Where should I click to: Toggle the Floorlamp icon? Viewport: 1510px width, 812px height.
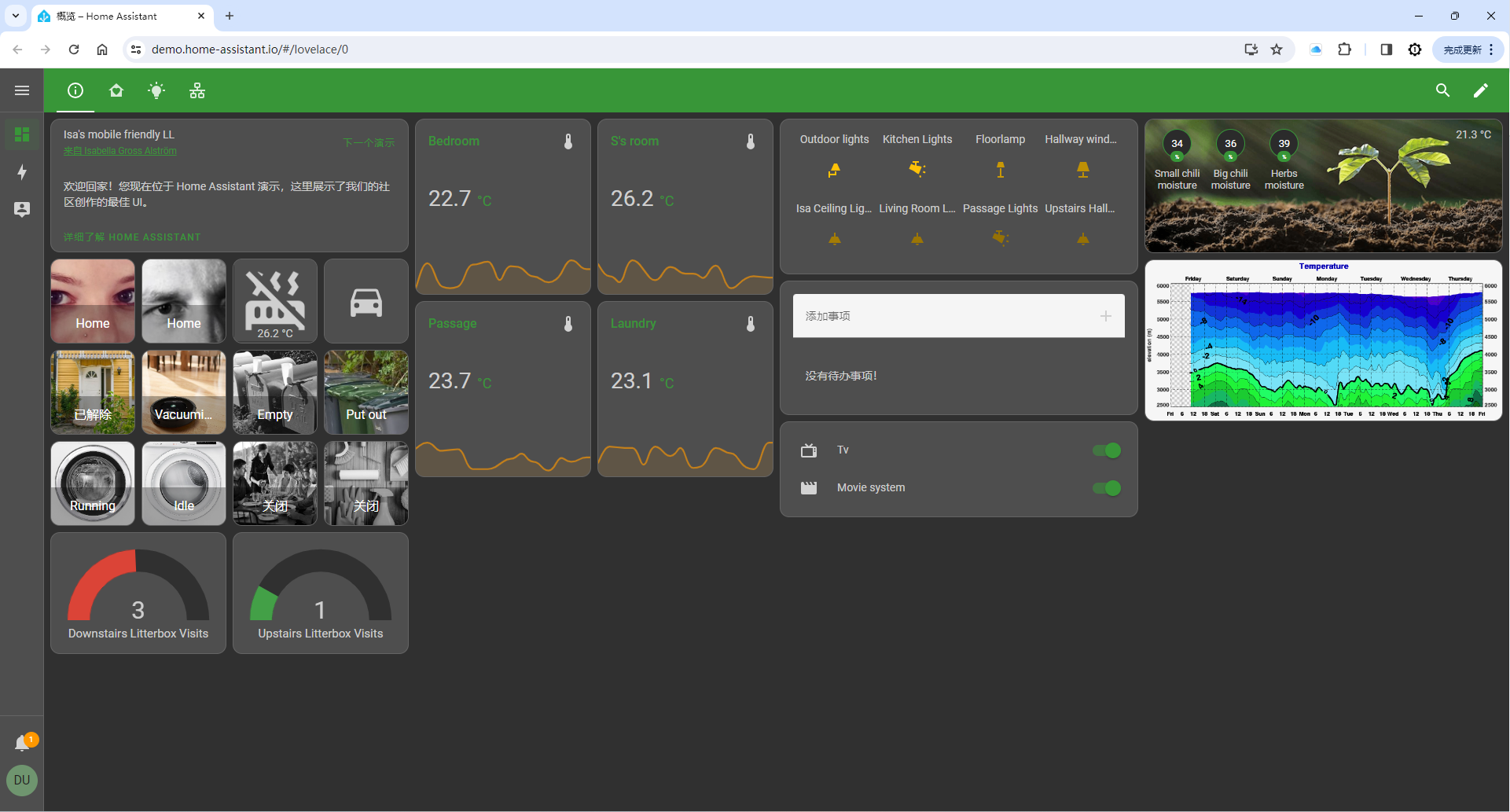[1001, 169]
